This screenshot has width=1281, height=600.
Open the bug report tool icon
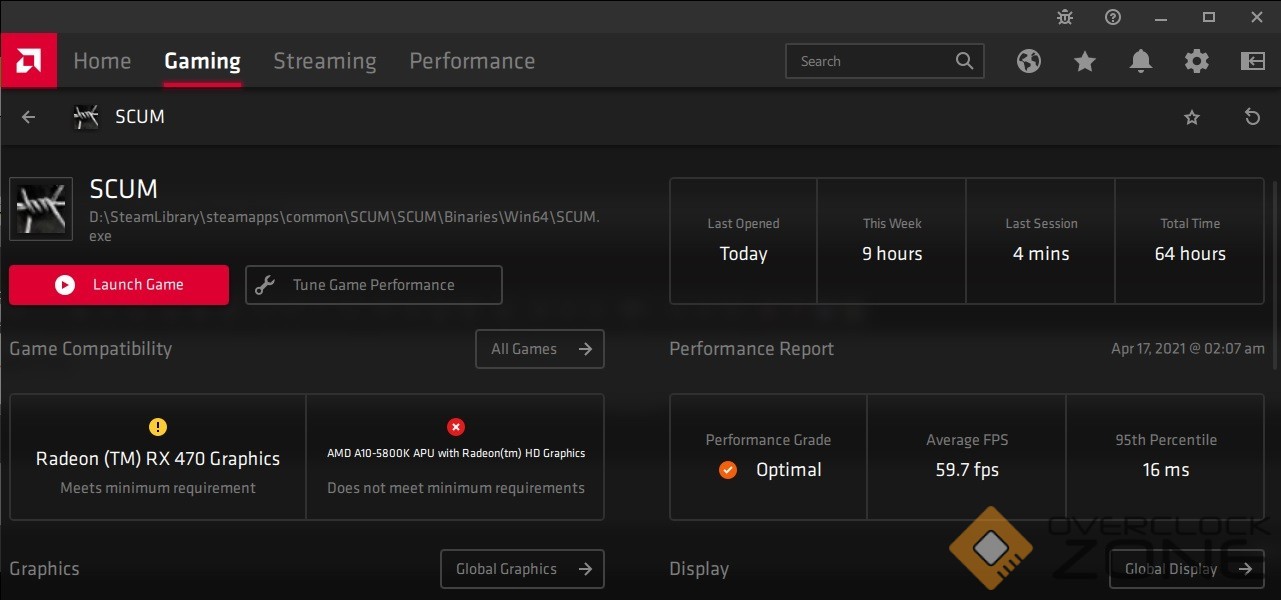tap(1065, 17)
